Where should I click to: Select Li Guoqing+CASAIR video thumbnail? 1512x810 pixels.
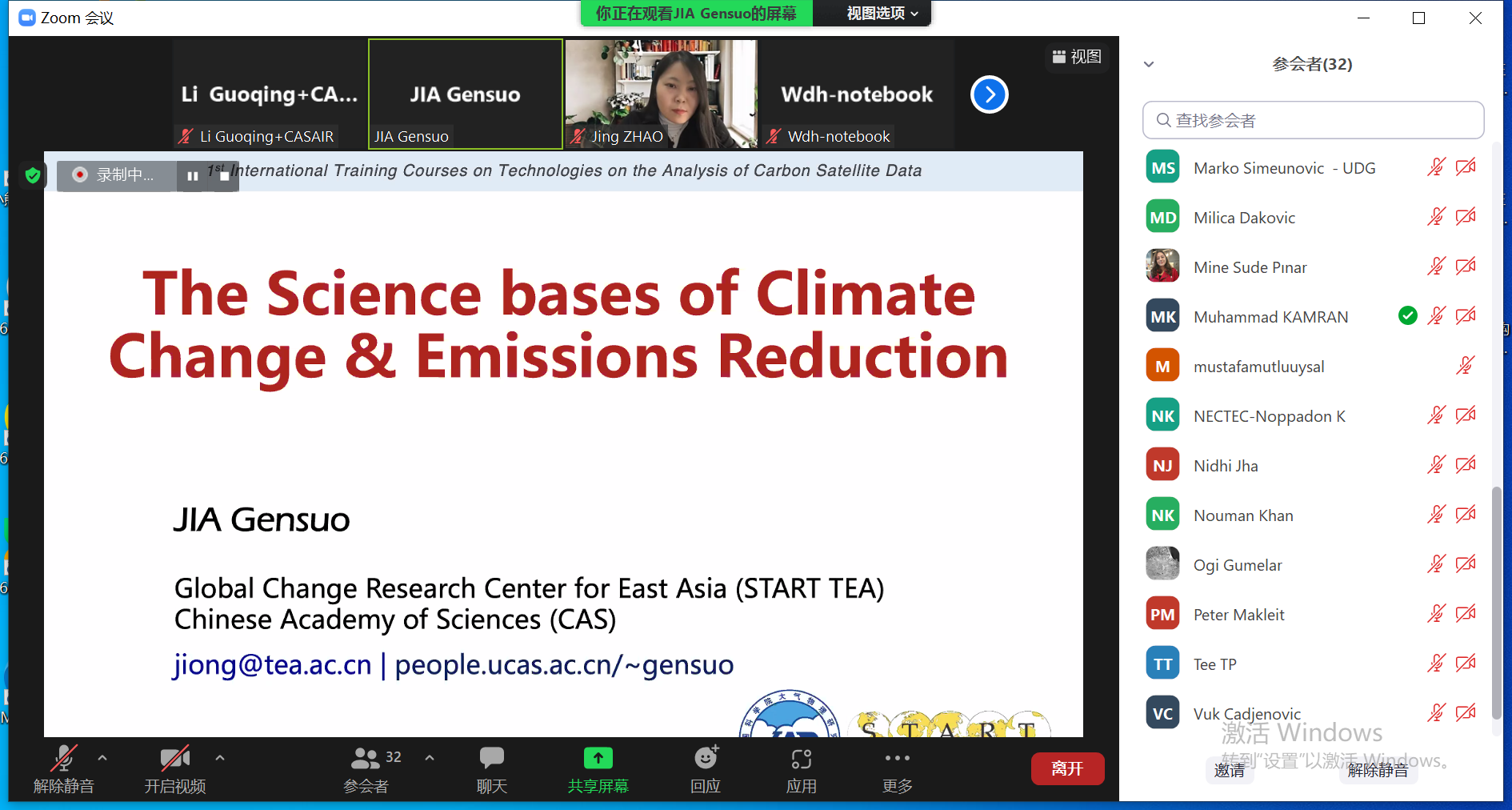point(269,94)
